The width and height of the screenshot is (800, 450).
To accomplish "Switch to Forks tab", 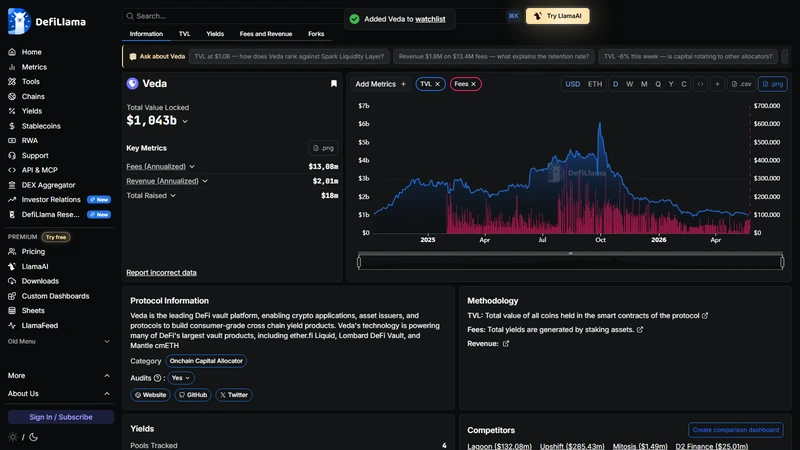I will 316,34.
